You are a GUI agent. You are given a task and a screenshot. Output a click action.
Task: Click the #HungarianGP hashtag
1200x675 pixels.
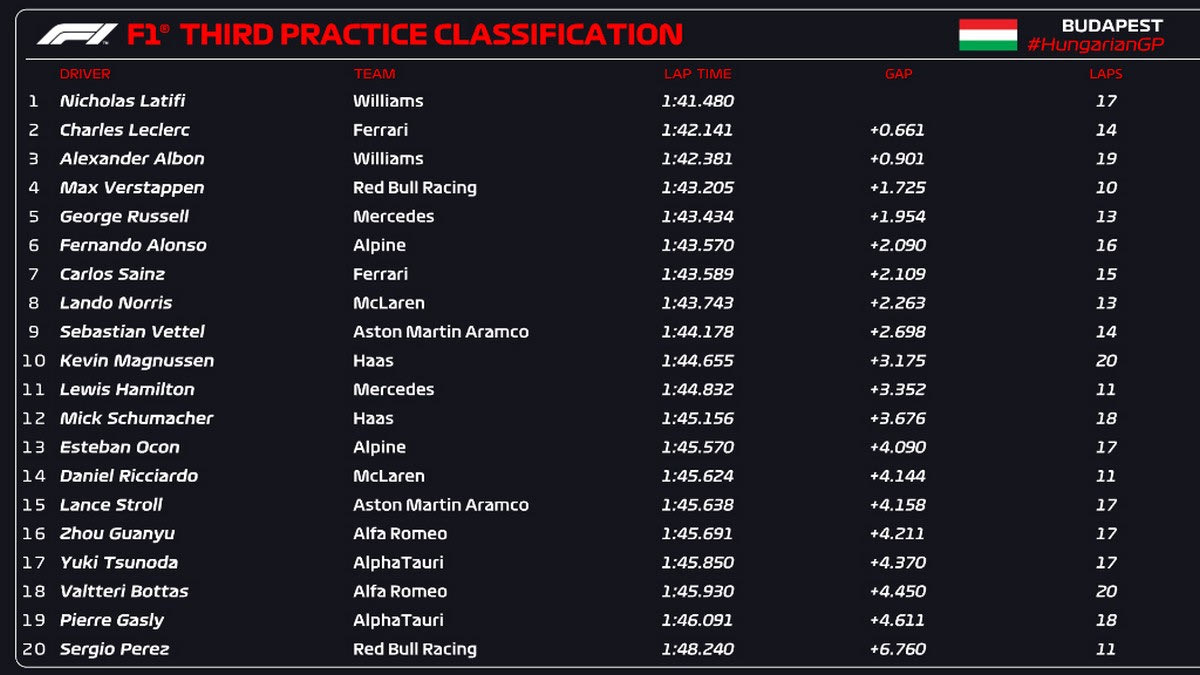(x=1095, y=44)
